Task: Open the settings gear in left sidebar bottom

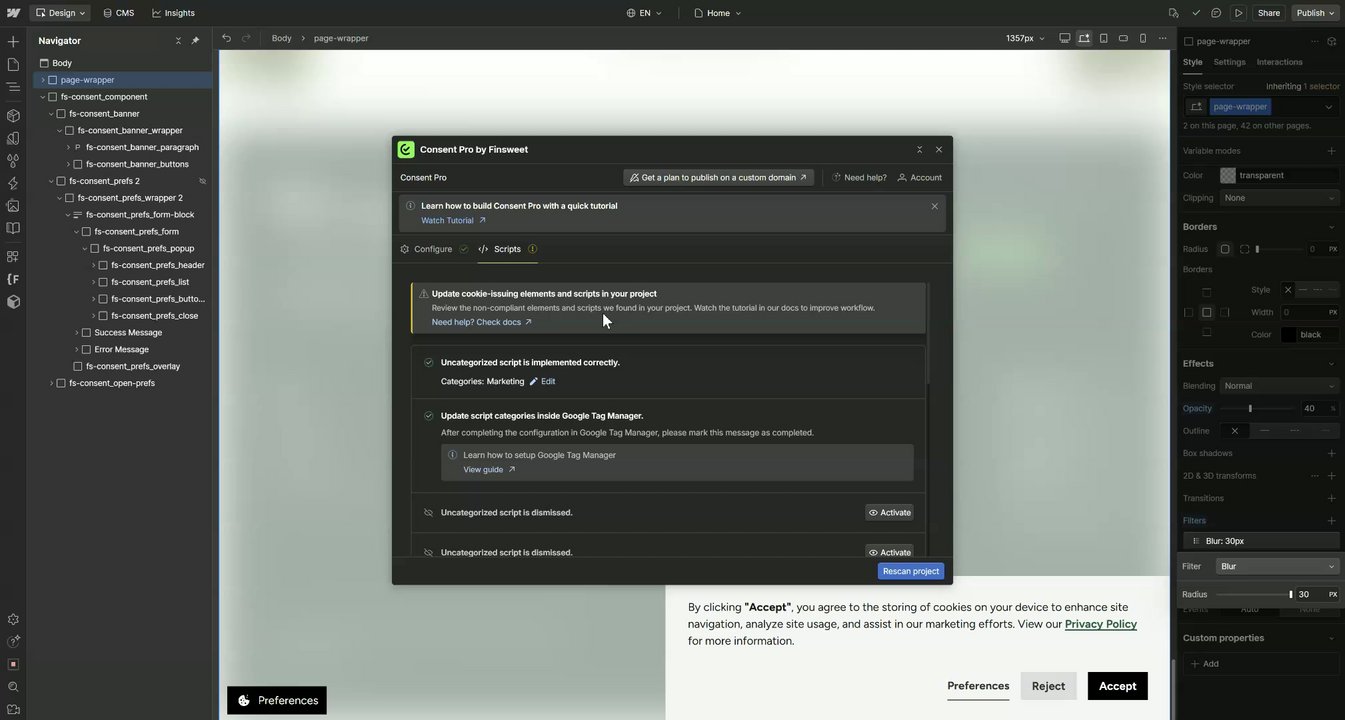Action: (13, 620)
